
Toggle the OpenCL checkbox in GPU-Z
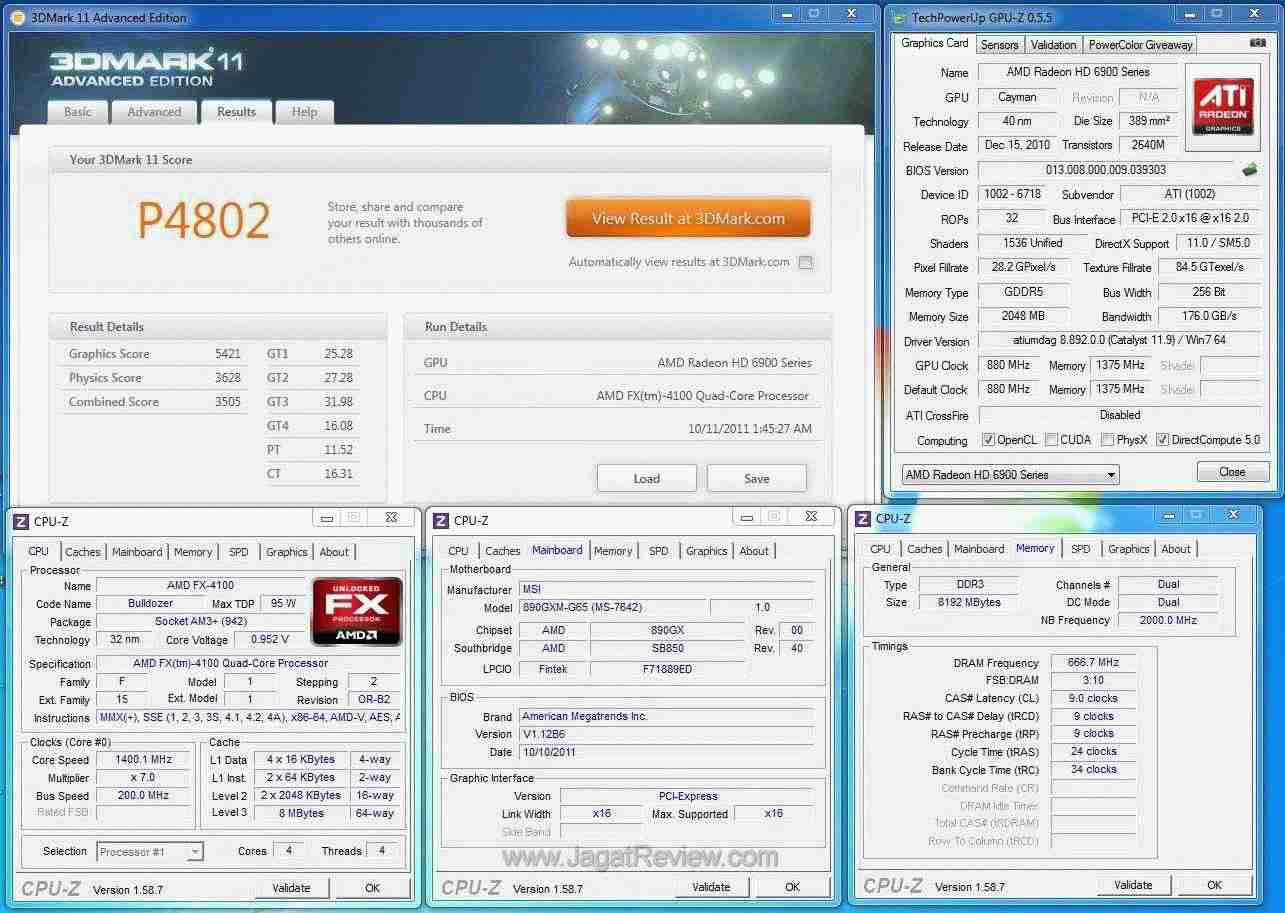[x=988, y=440]
